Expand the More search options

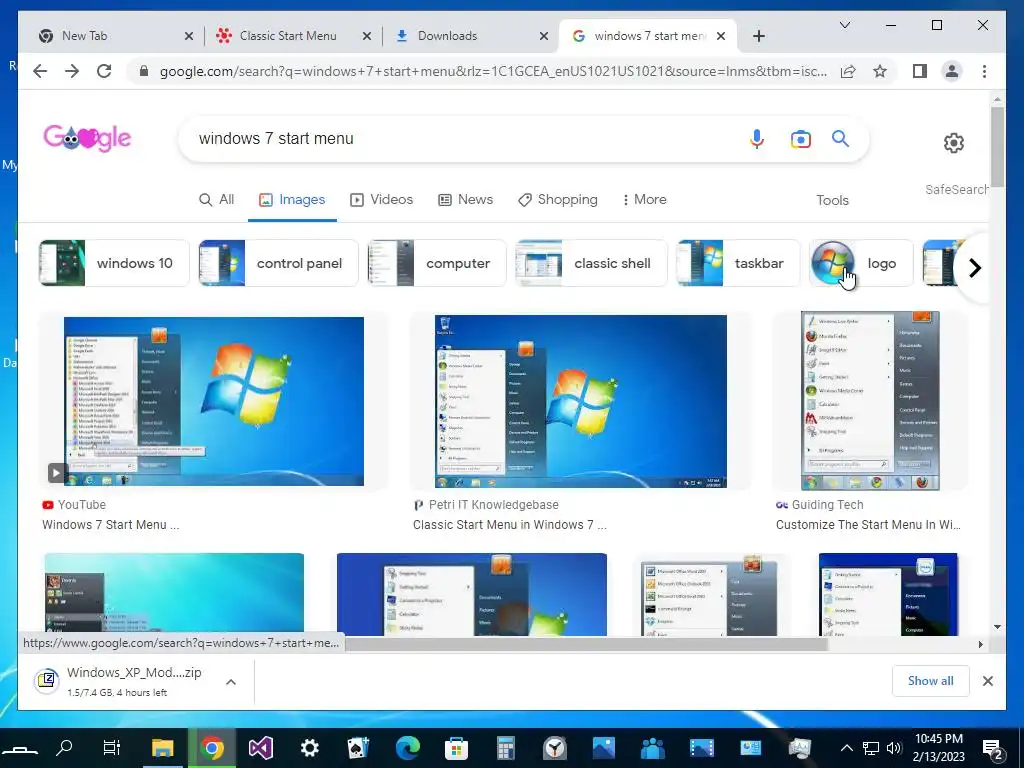(645, 200)
